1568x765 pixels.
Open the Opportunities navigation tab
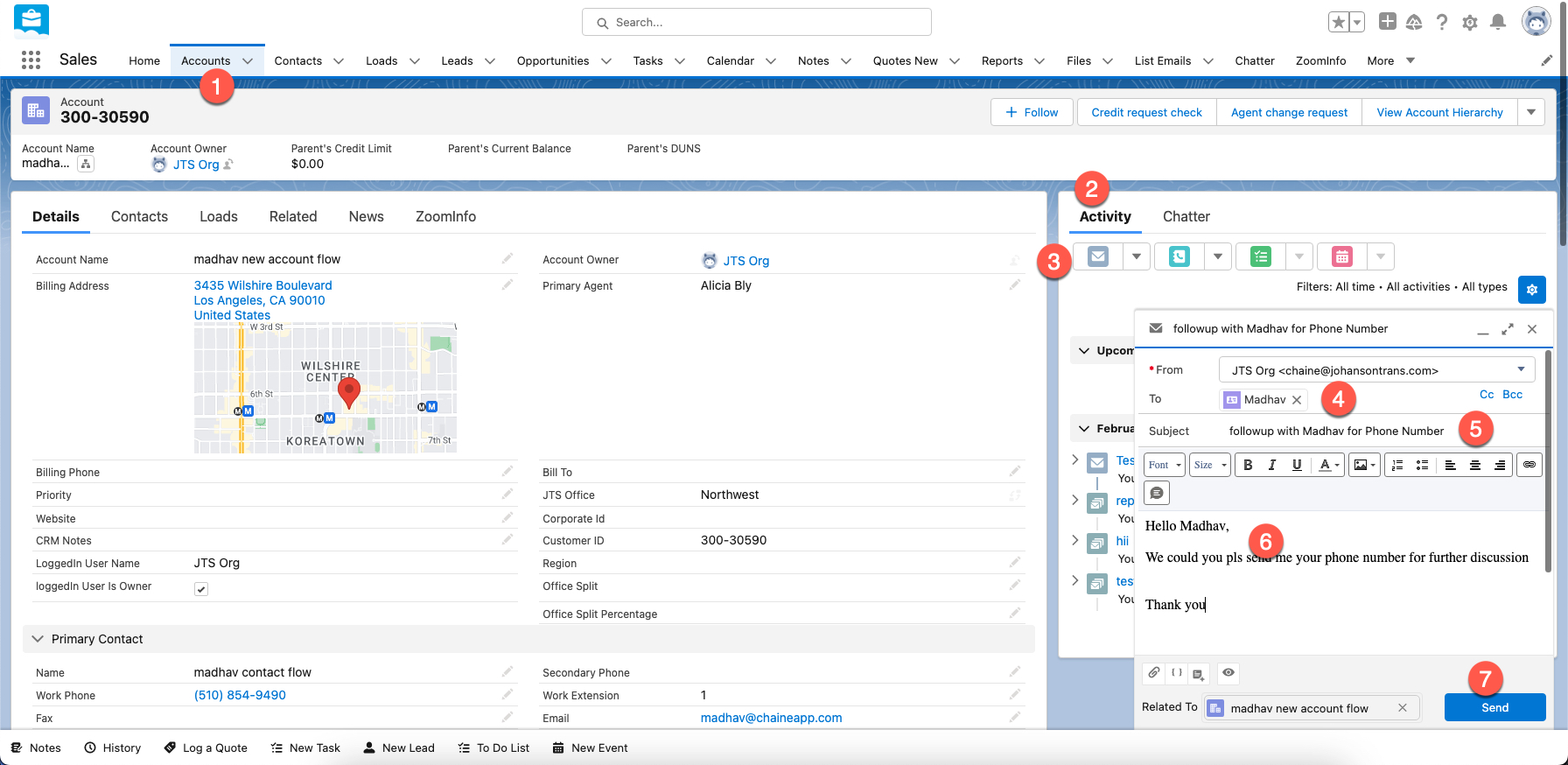553,60
